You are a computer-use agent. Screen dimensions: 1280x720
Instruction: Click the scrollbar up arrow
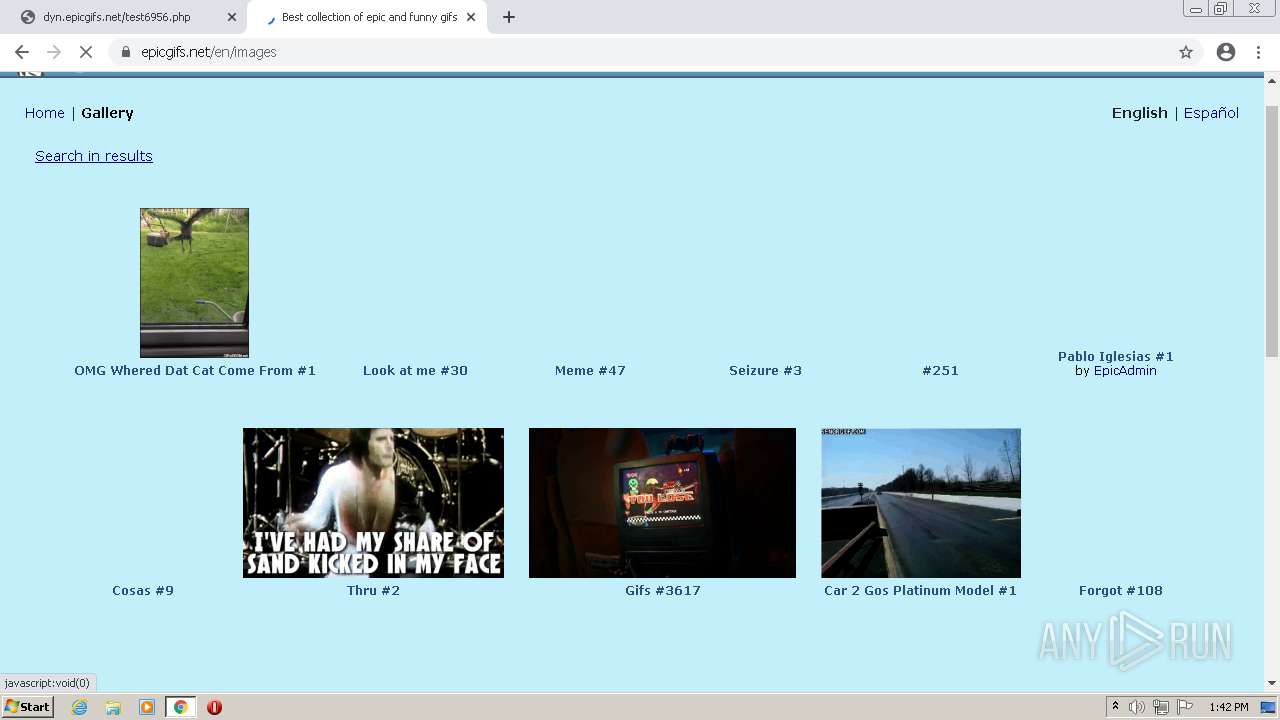[x=1272, y=80]
